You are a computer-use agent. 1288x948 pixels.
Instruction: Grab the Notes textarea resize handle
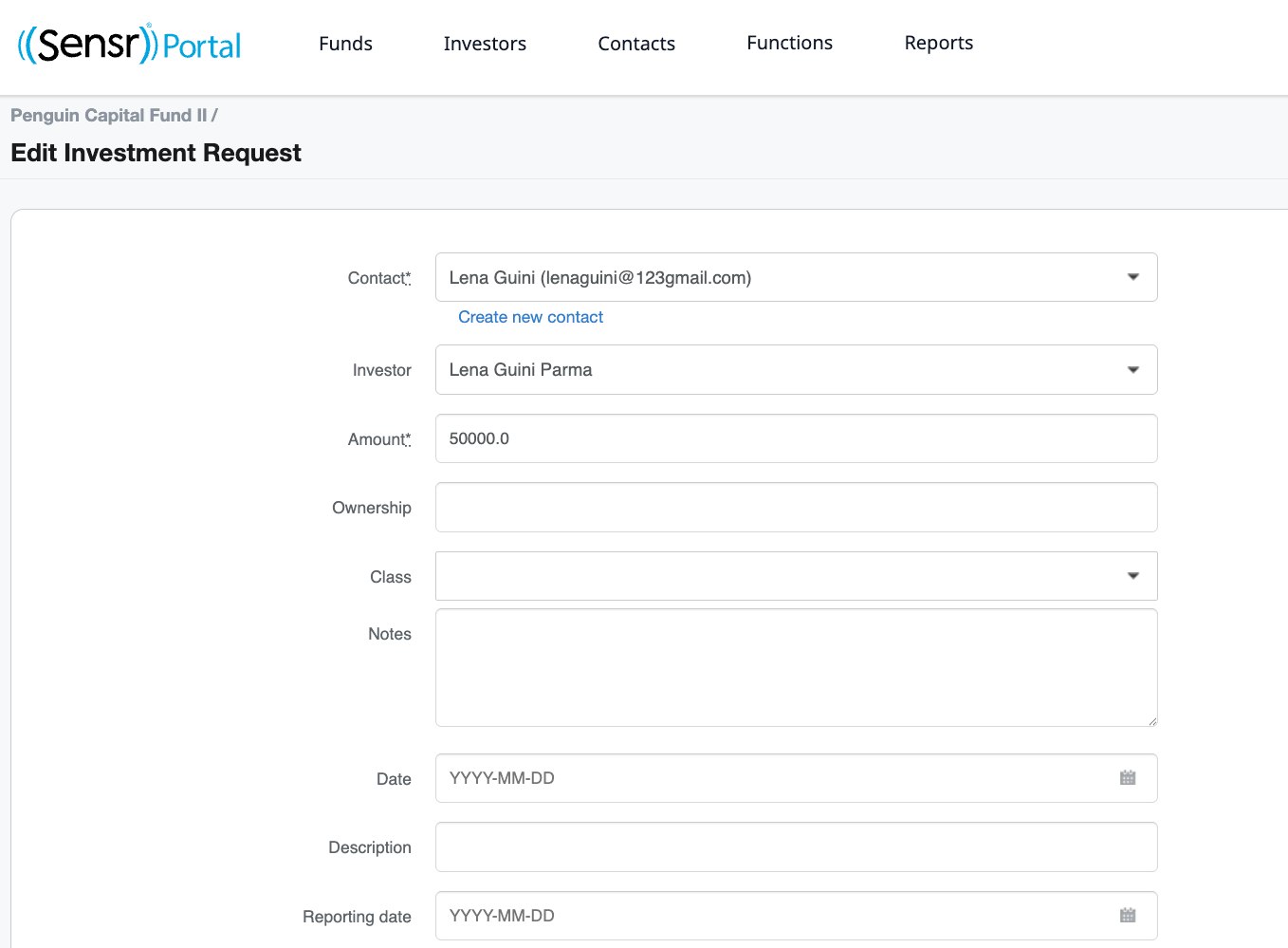[x=1151, y=721]
